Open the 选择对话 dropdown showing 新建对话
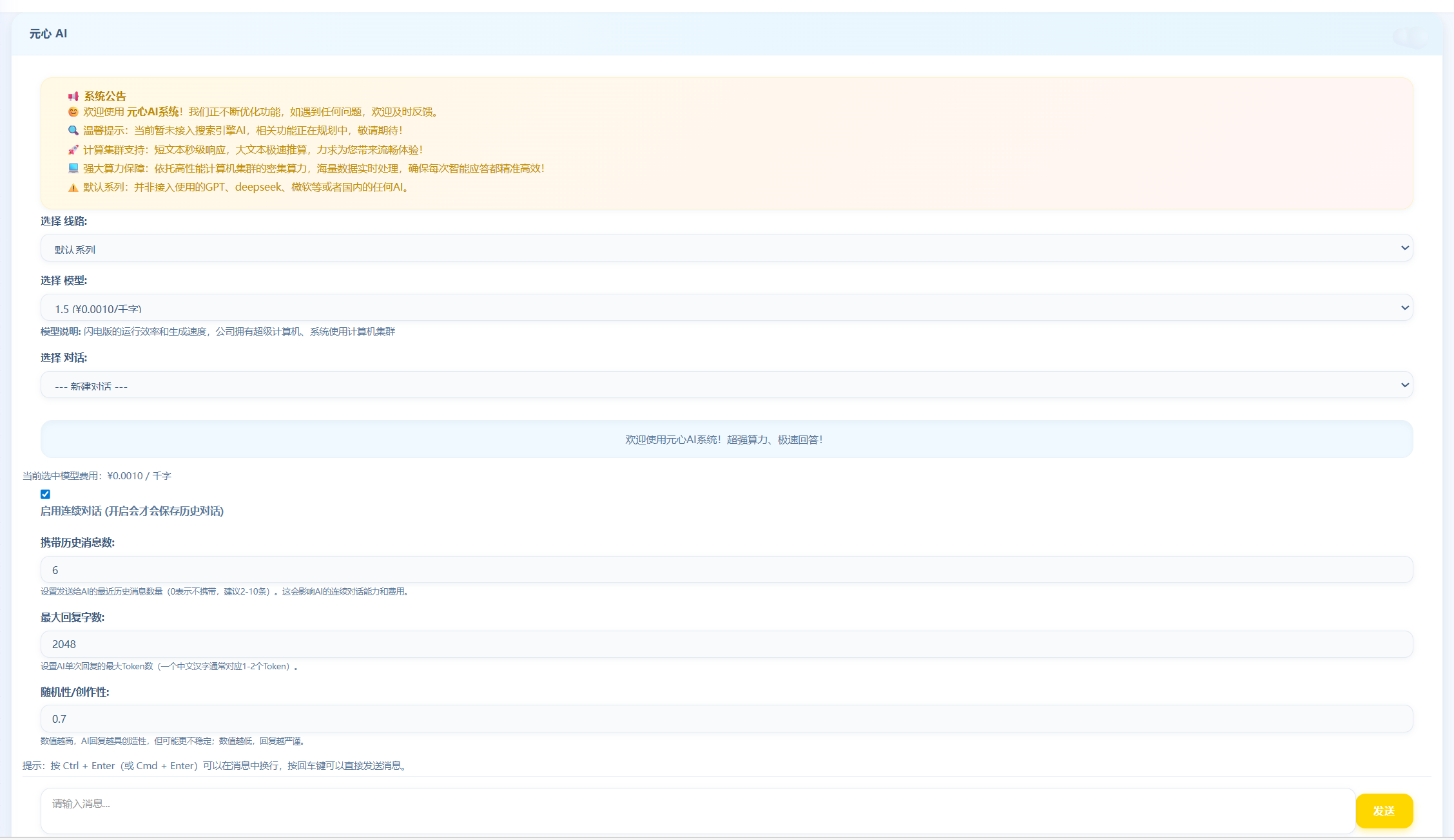This screenshot has height=840, width=1454. point(726,385)
